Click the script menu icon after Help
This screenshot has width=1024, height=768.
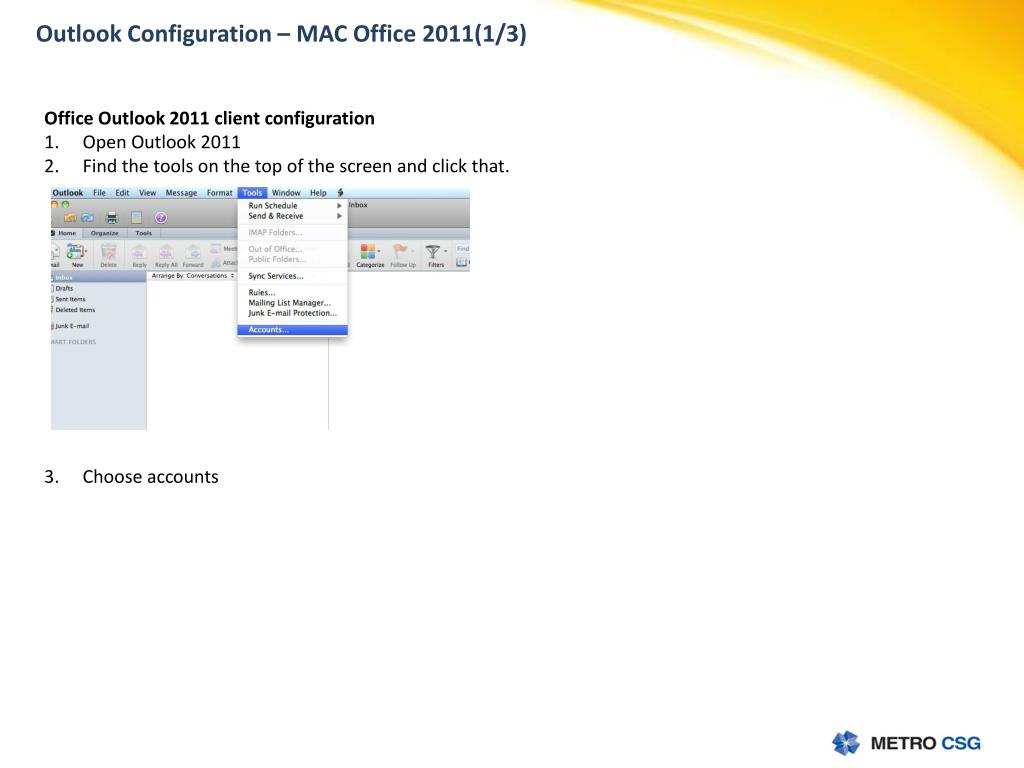[x=340, y=193]
